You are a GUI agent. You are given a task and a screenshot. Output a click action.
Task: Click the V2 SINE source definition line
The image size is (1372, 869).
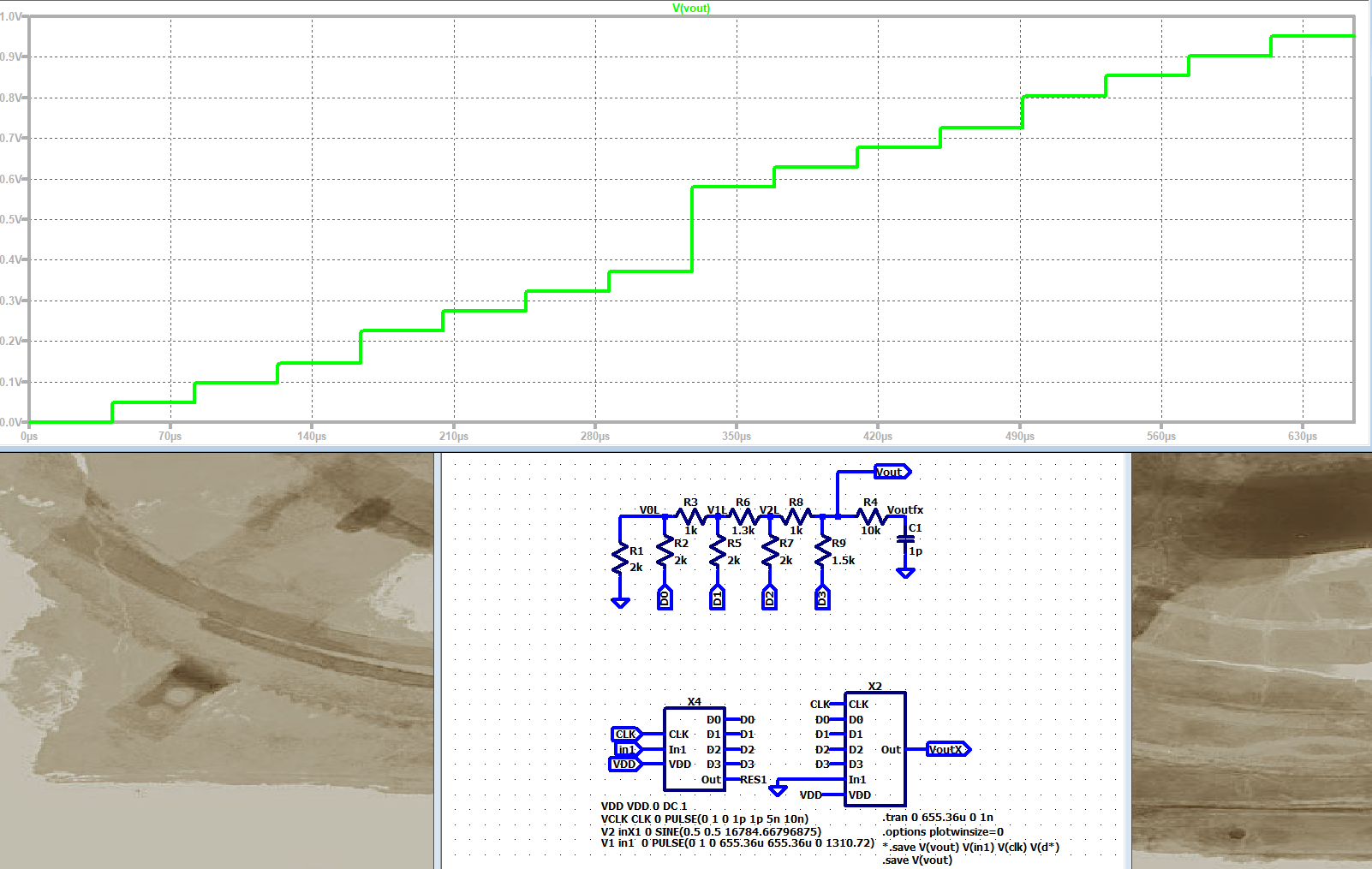coord(711,831)
